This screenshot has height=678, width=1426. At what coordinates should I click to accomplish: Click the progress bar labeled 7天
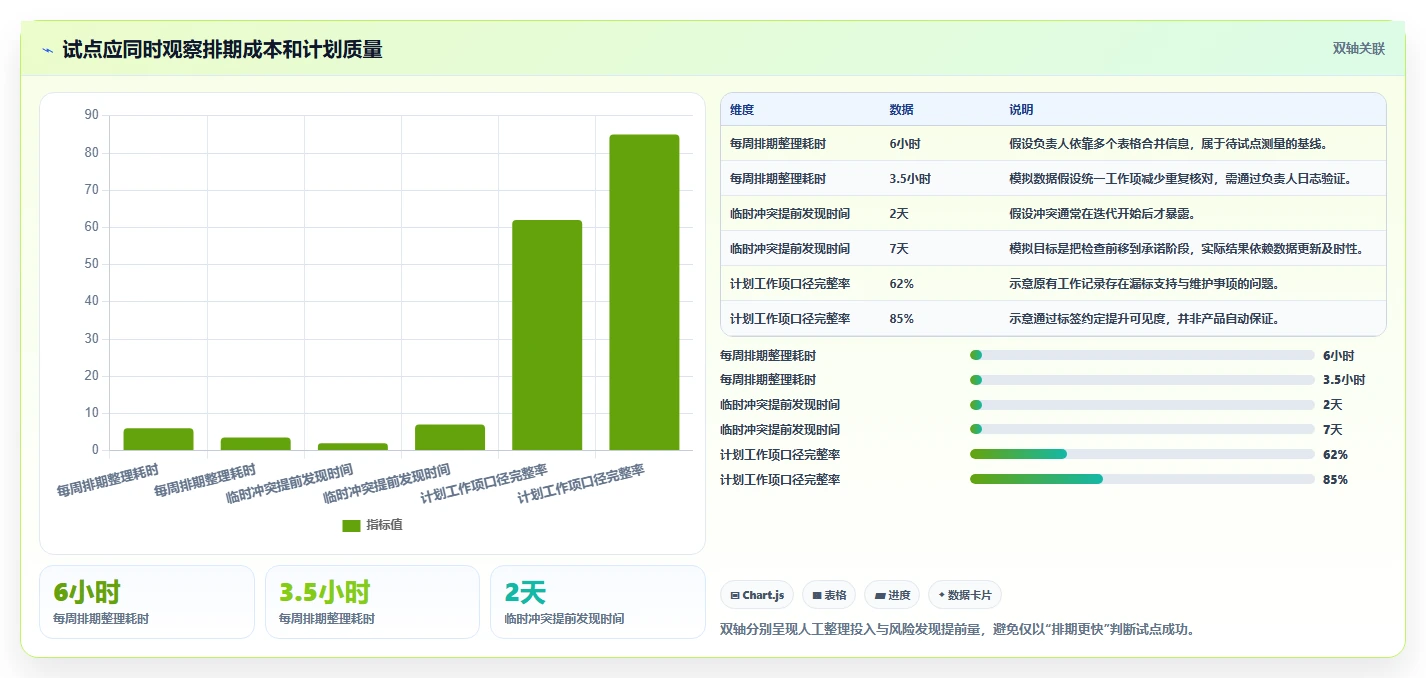point(1142,430)
